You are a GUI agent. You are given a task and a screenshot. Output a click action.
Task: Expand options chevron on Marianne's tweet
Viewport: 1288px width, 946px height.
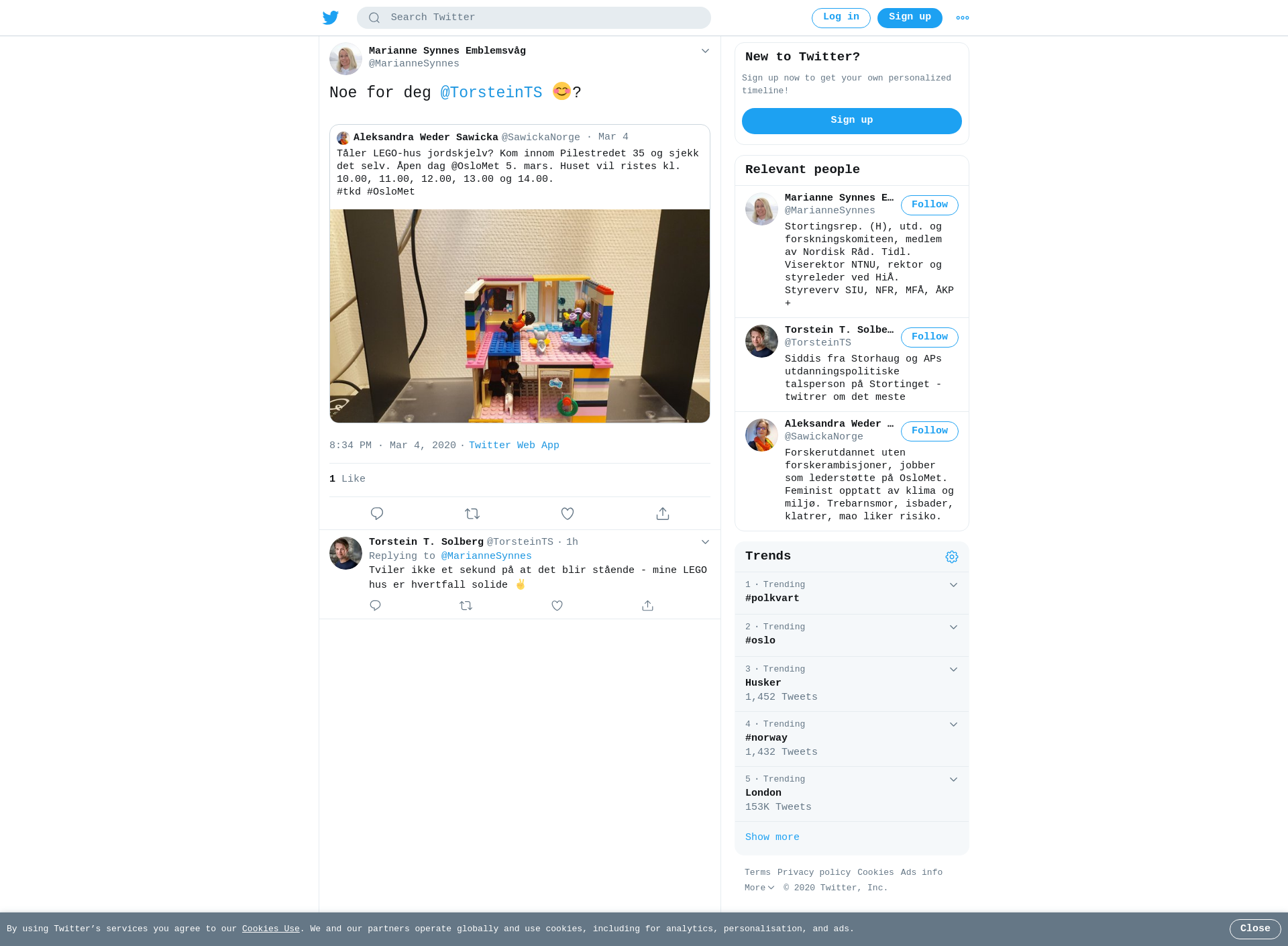705,51
